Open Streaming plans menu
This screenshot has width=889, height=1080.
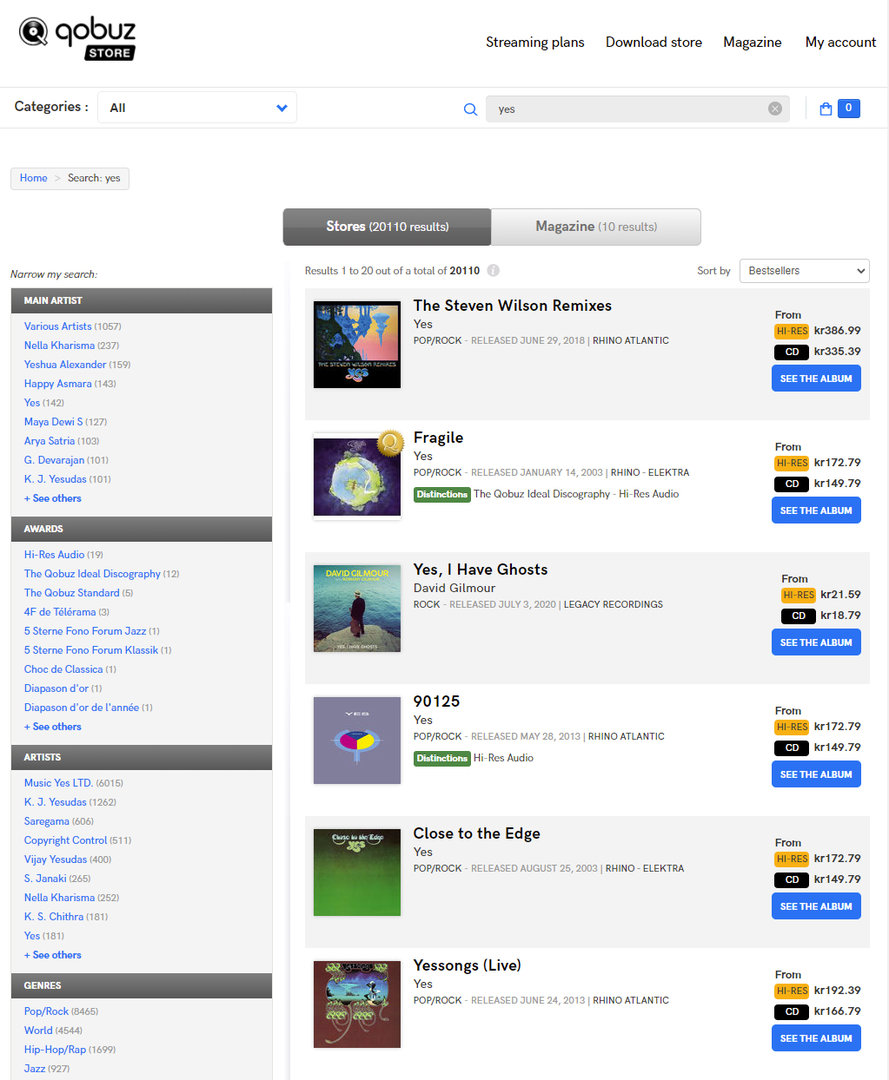[x=535, y=42]
